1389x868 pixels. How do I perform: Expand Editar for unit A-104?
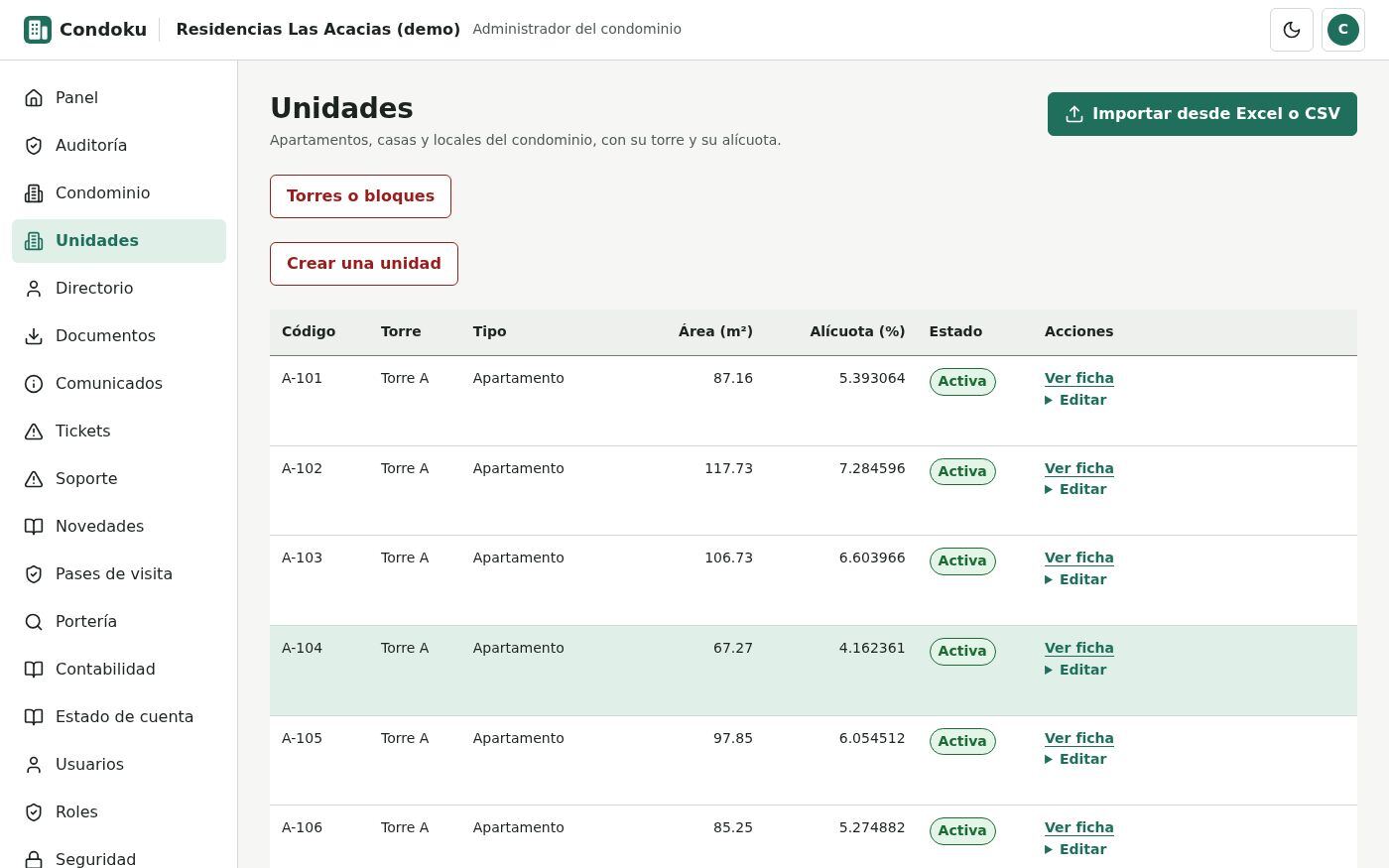[x=1075, y=670]
